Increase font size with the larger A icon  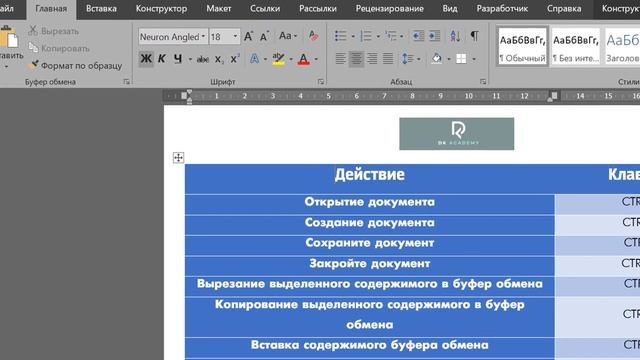tap(248, 36)
